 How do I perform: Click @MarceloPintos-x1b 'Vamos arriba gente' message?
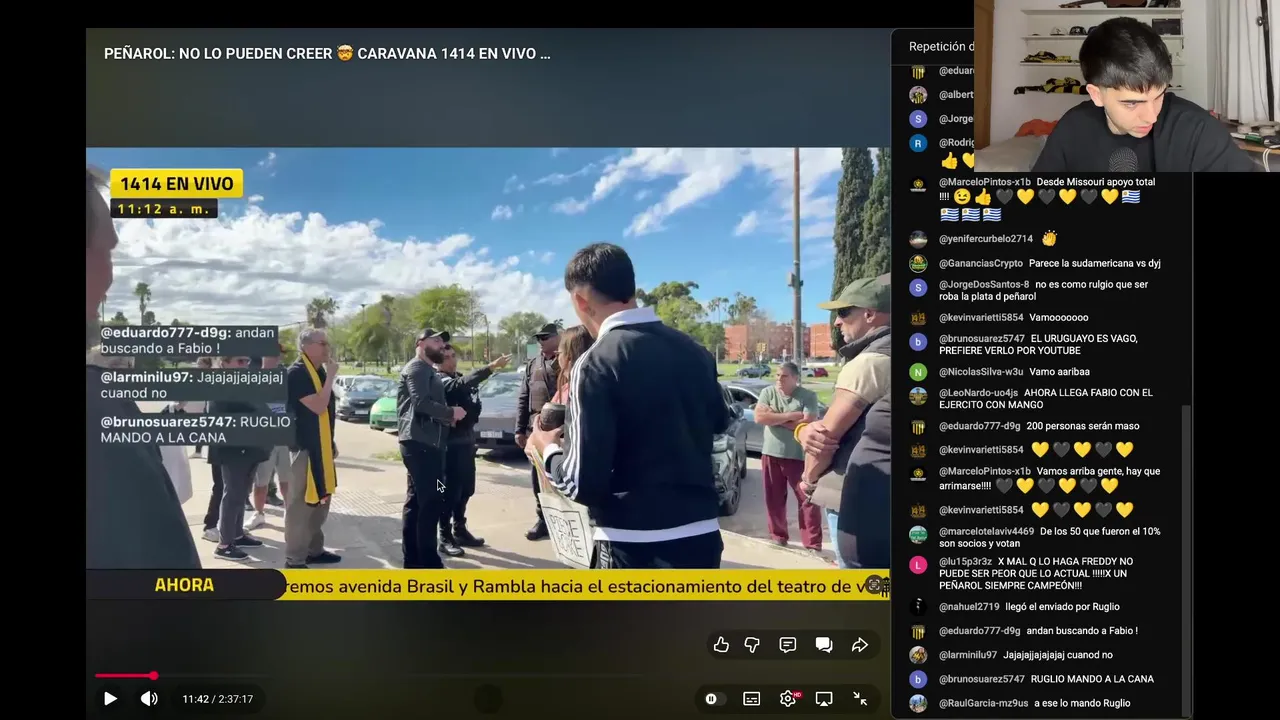coord(1050,479)
